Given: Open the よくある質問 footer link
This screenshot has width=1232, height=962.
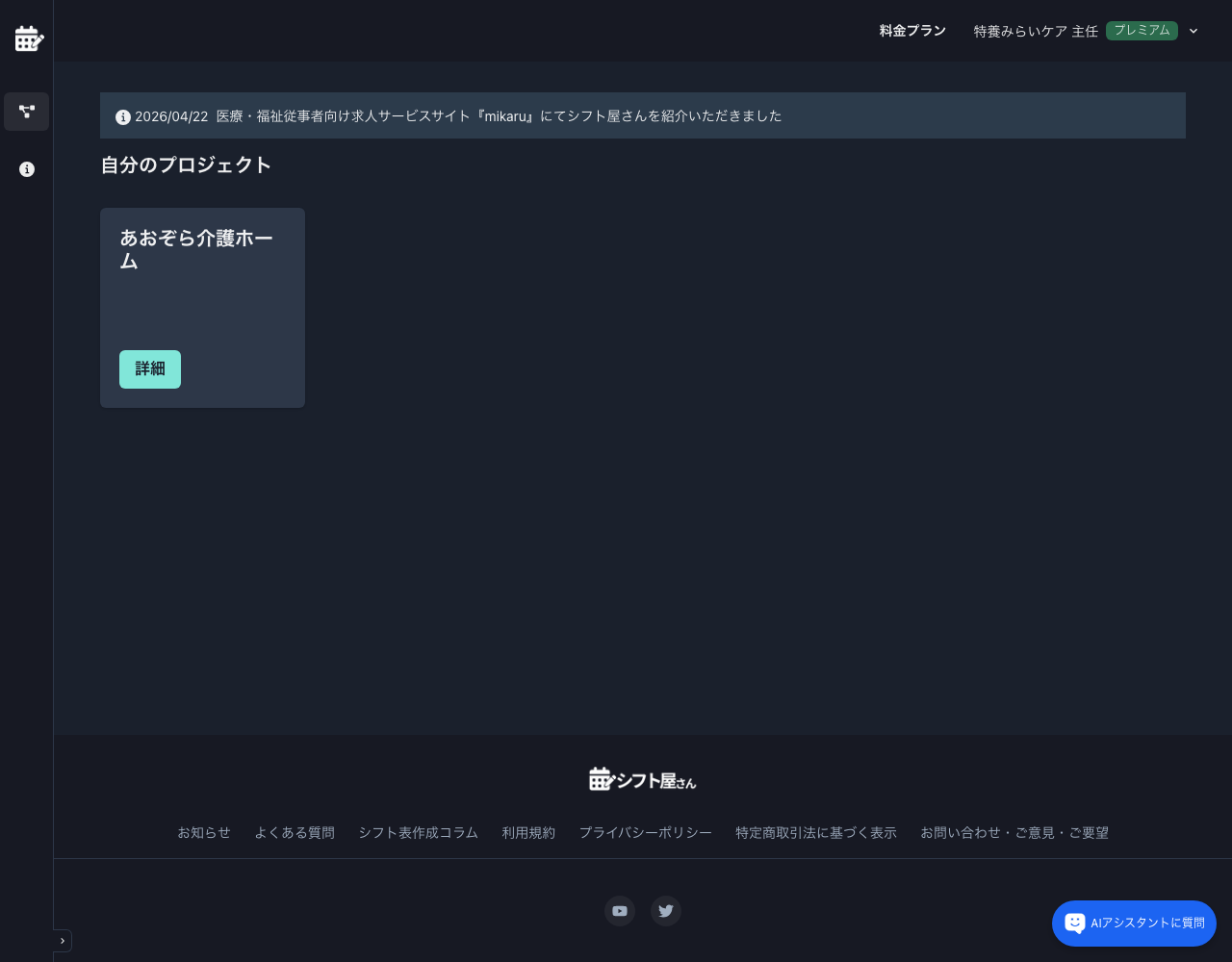Looking at the screenshot, I should click(x=295, y=833).
